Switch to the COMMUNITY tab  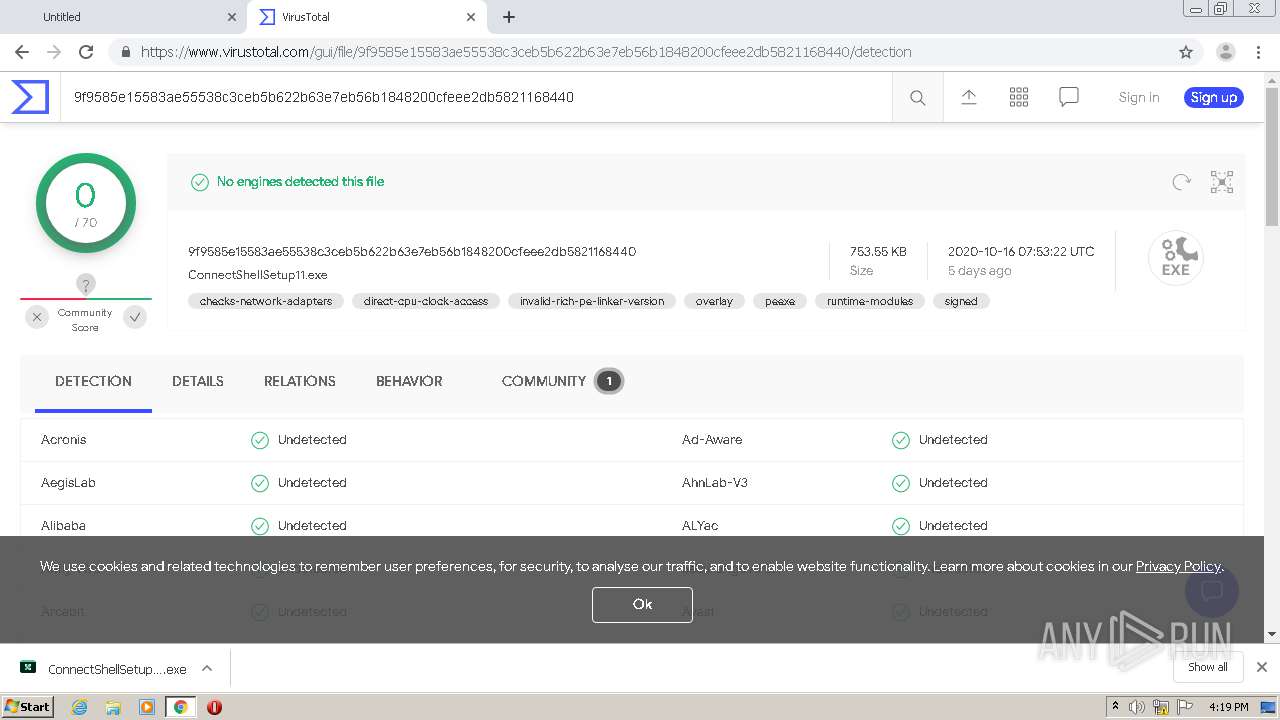click(561, 381)
